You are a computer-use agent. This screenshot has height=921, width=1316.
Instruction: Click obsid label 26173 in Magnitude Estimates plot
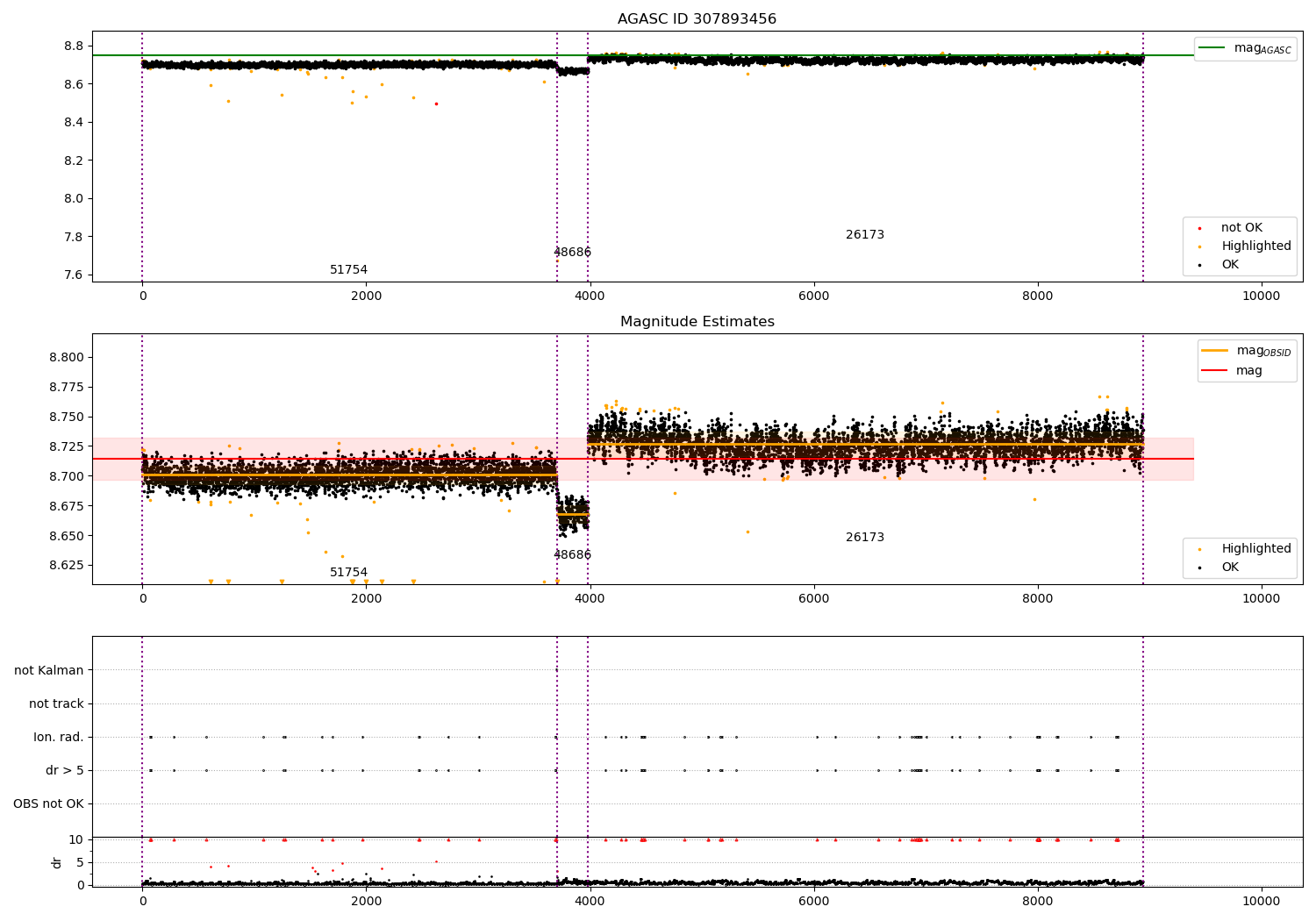[865, 538]
